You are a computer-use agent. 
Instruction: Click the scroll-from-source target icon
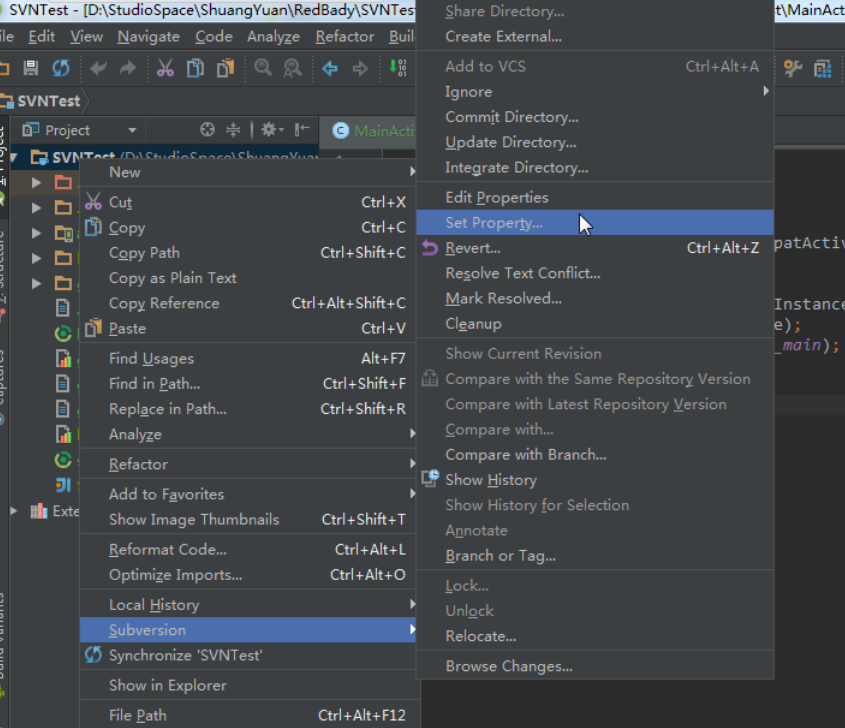pos(207,129)
